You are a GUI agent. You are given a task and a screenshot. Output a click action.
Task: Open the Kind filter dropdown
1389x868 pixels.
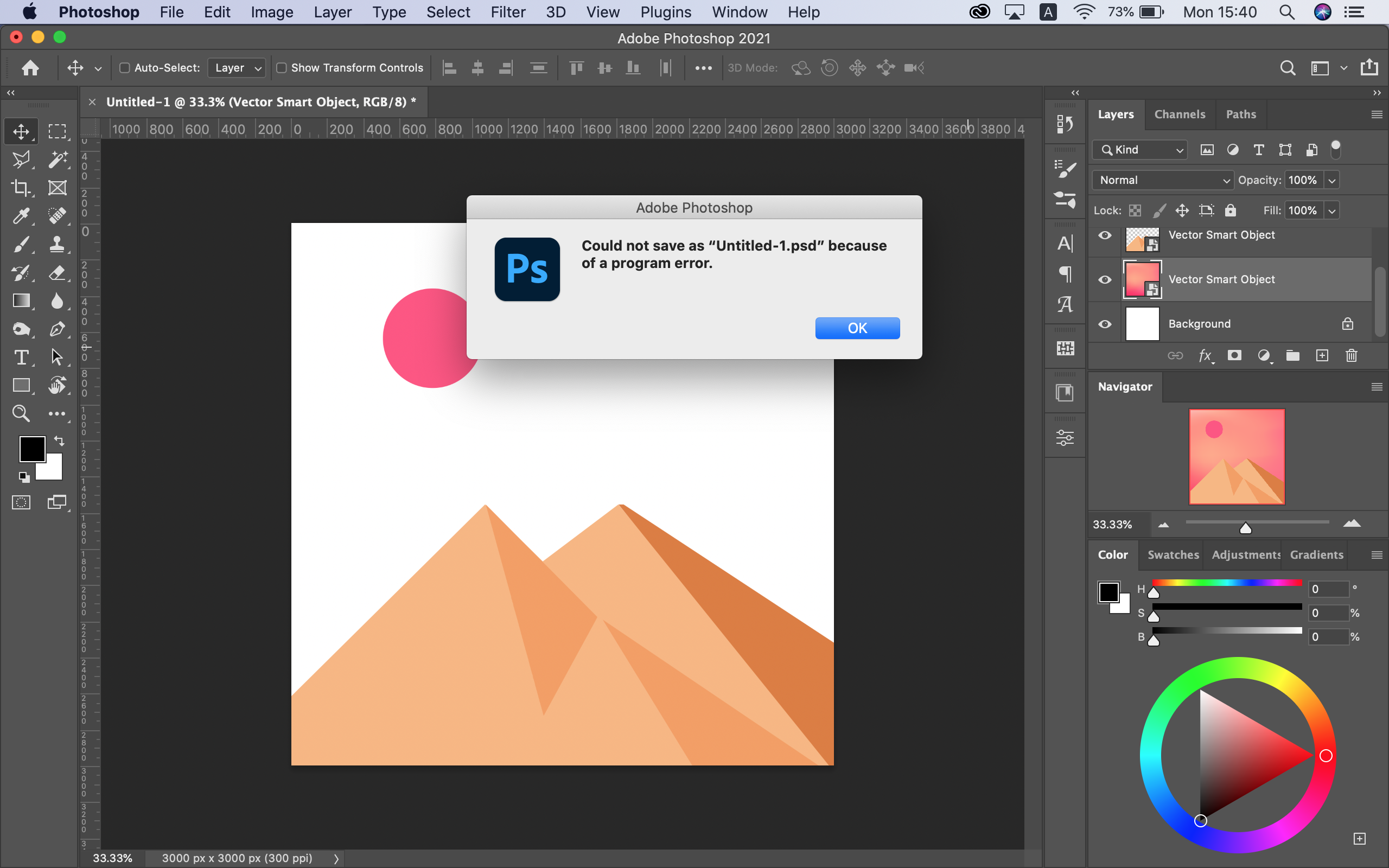pos(1139,149)
